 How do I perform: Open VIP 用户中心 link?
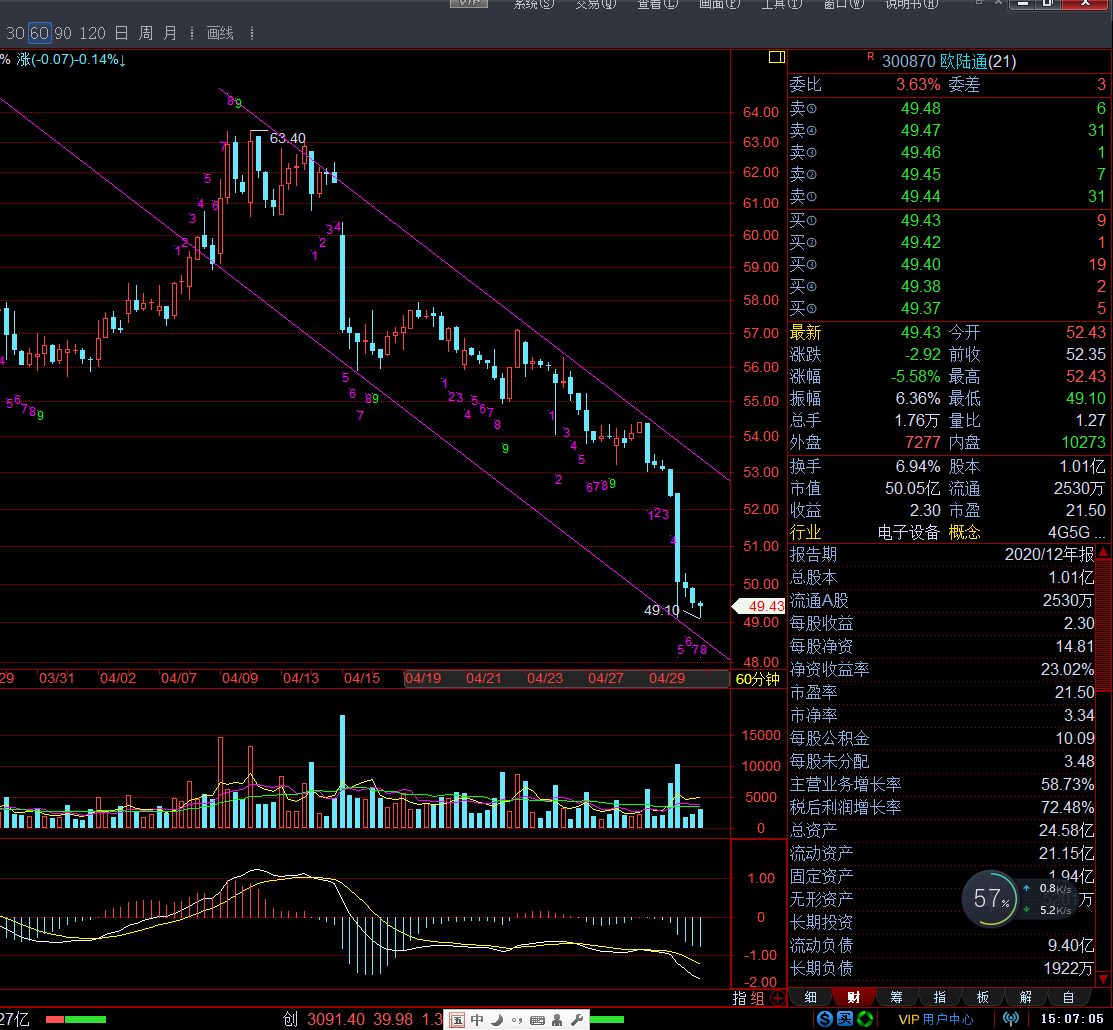[x=936, y=1019]
